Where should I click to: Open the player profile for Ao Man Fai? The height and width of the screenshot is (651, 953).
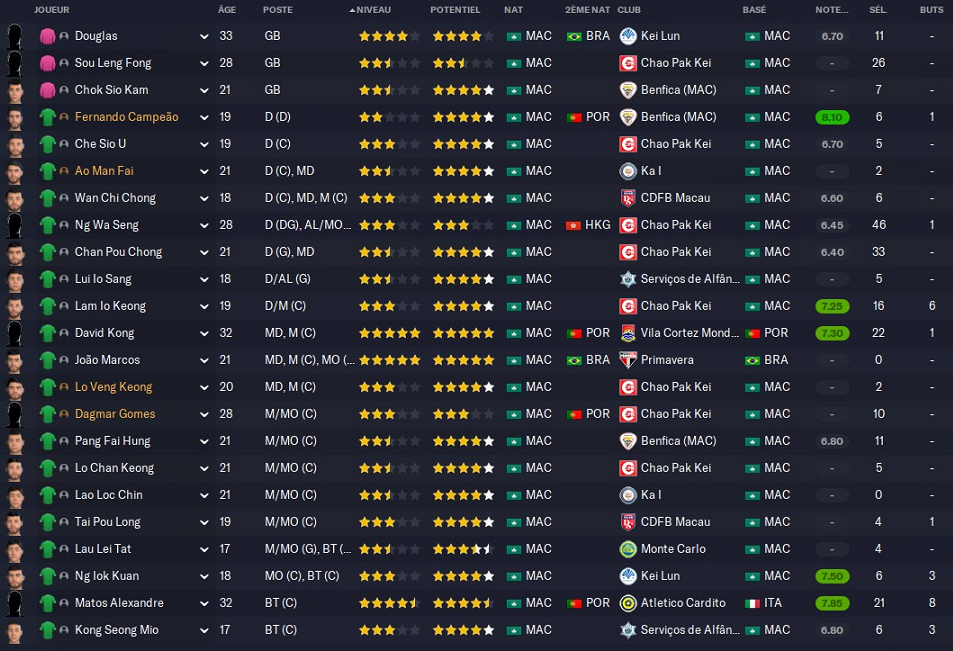[x=104, y=171]
